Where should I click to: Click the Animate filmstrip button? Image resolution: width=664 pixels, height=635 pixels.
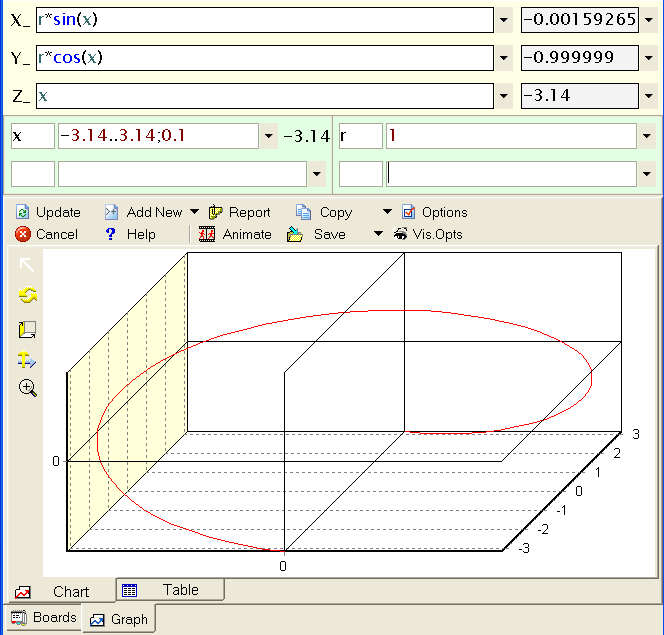tap(235, 234)
